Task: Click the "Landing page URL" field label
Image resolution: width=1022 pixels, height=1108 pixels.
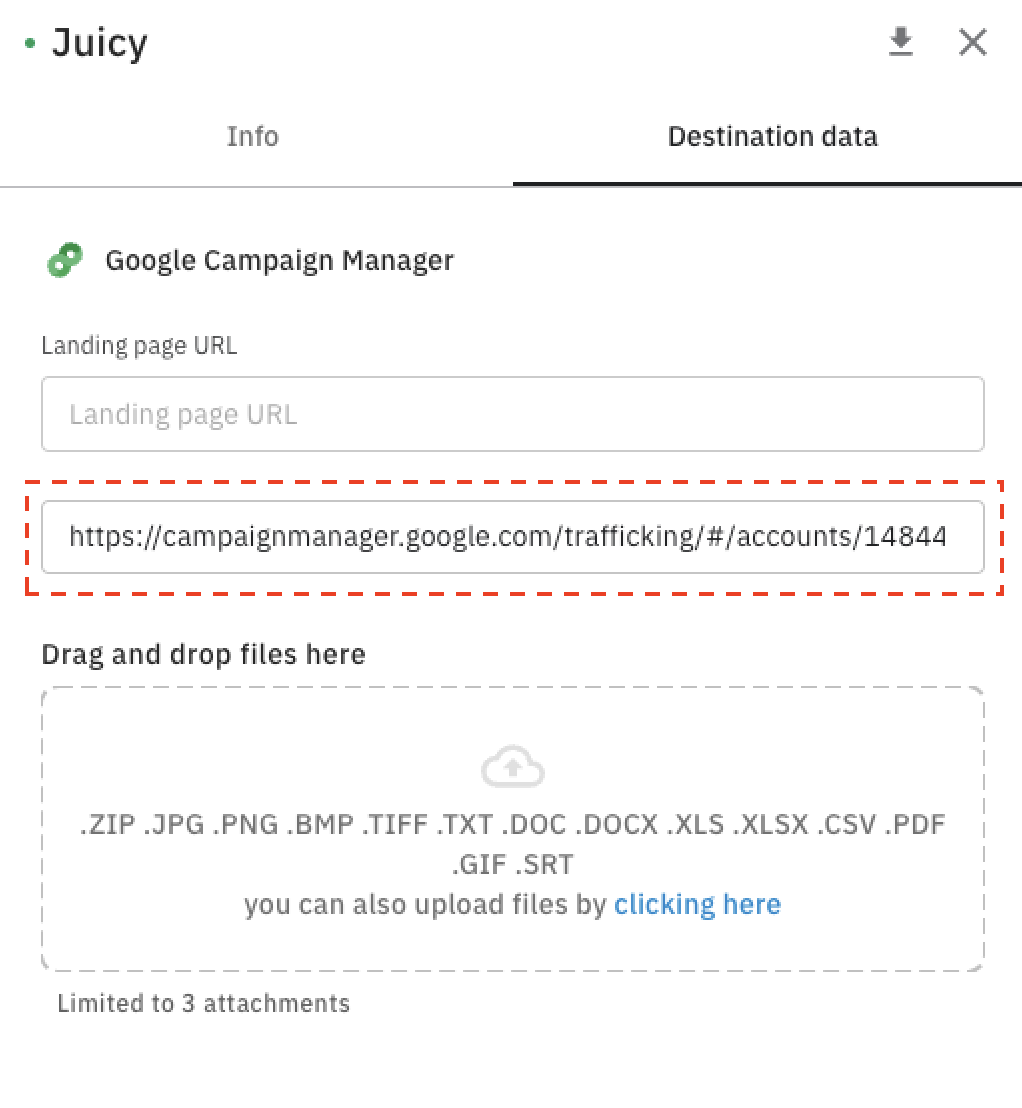Action: (x=139, y=346)
